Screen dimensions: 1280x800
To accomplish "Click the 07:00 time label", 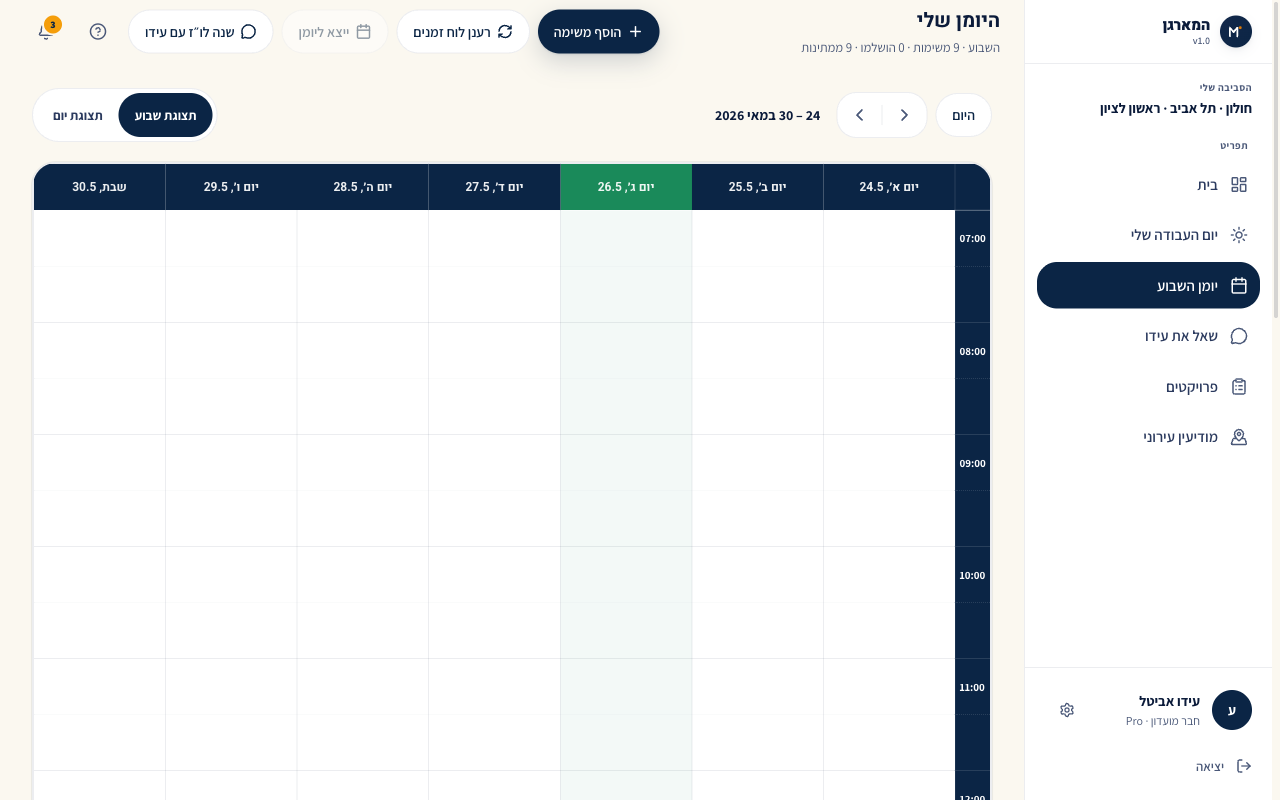I will (x=972, y=239).
